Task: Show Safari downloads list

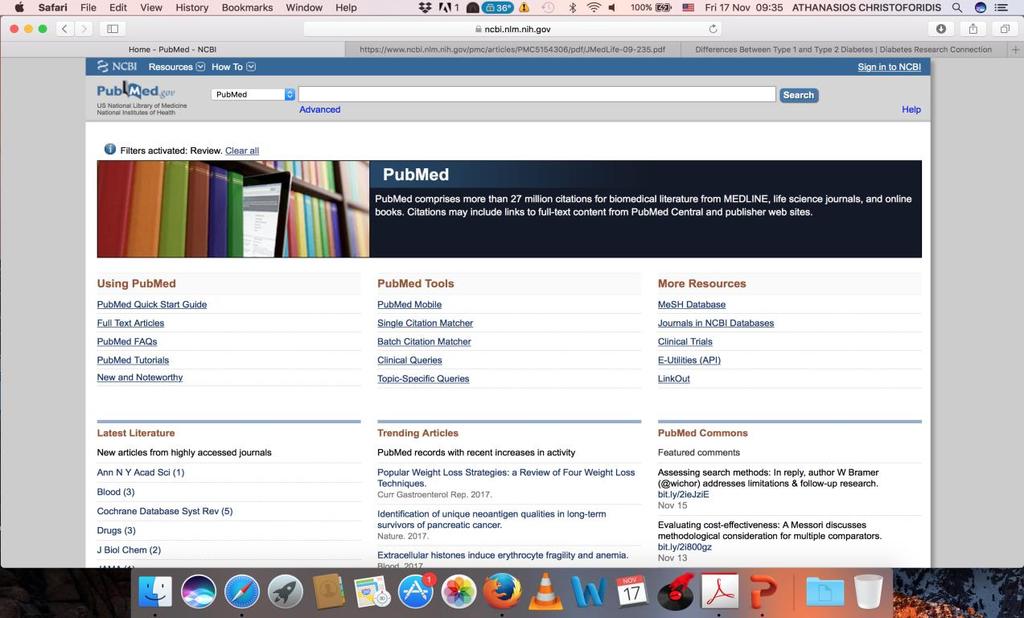Action: tap(940, 29)
